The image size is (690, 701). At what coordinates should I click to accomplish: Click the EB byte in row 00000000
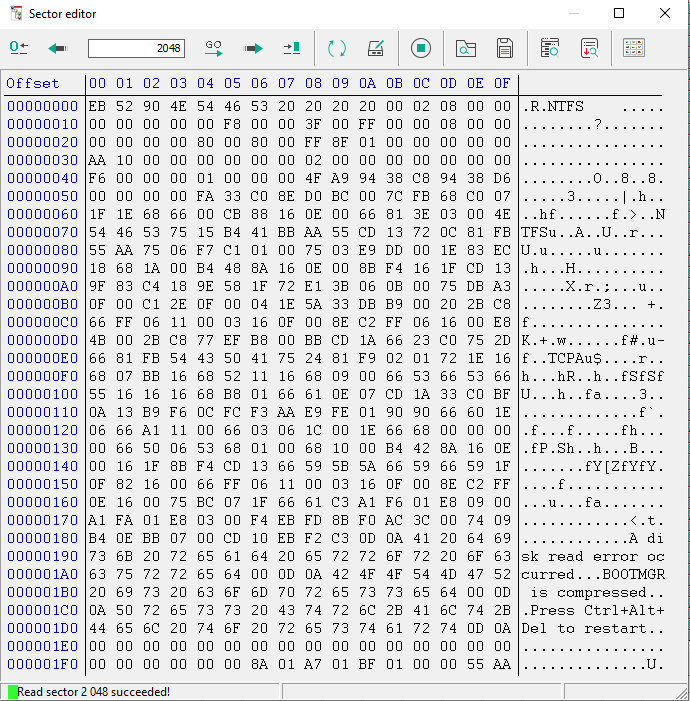(97, 106)
